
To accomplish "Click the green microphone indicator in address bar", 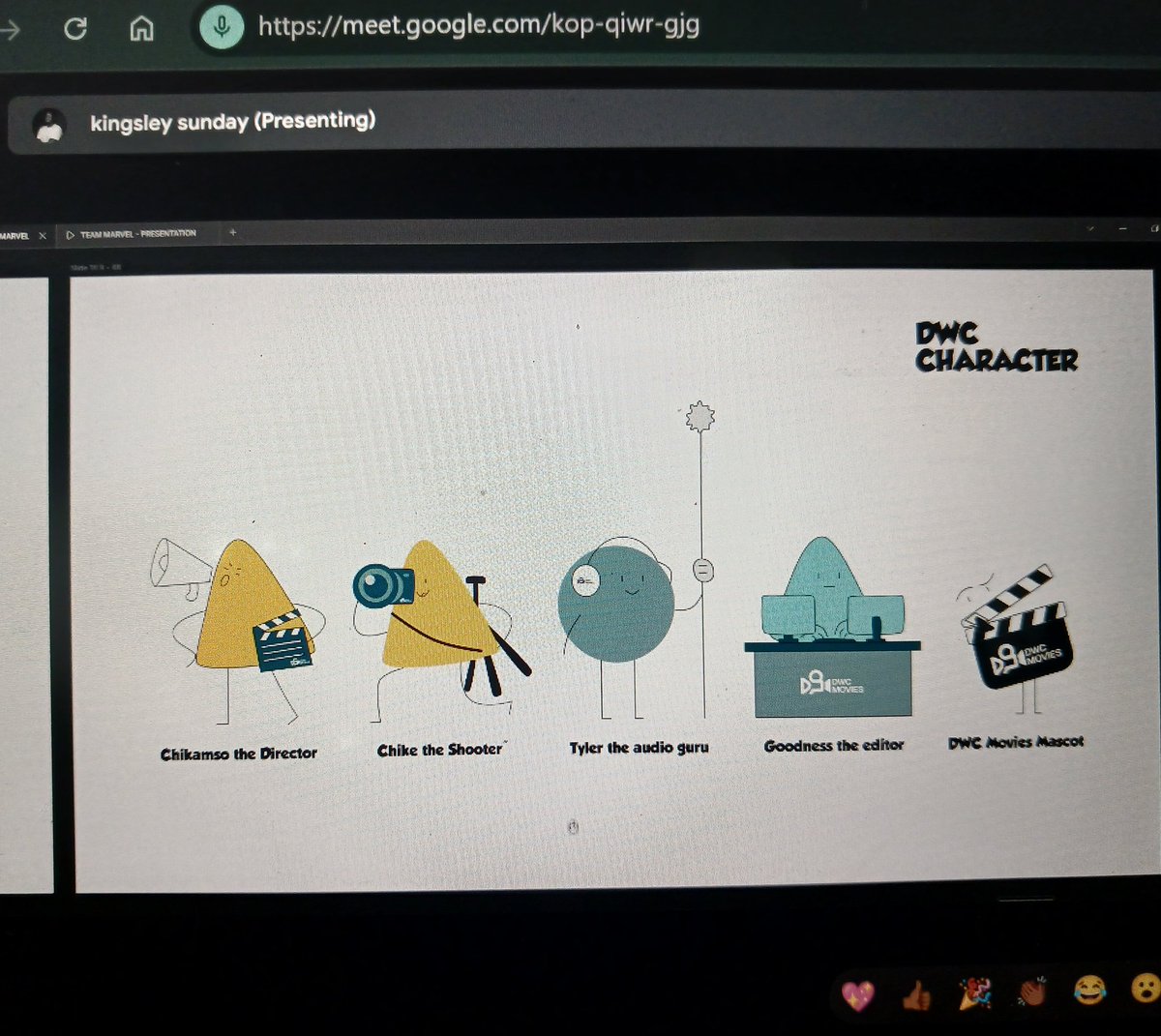I will click(x=221, y=26).
